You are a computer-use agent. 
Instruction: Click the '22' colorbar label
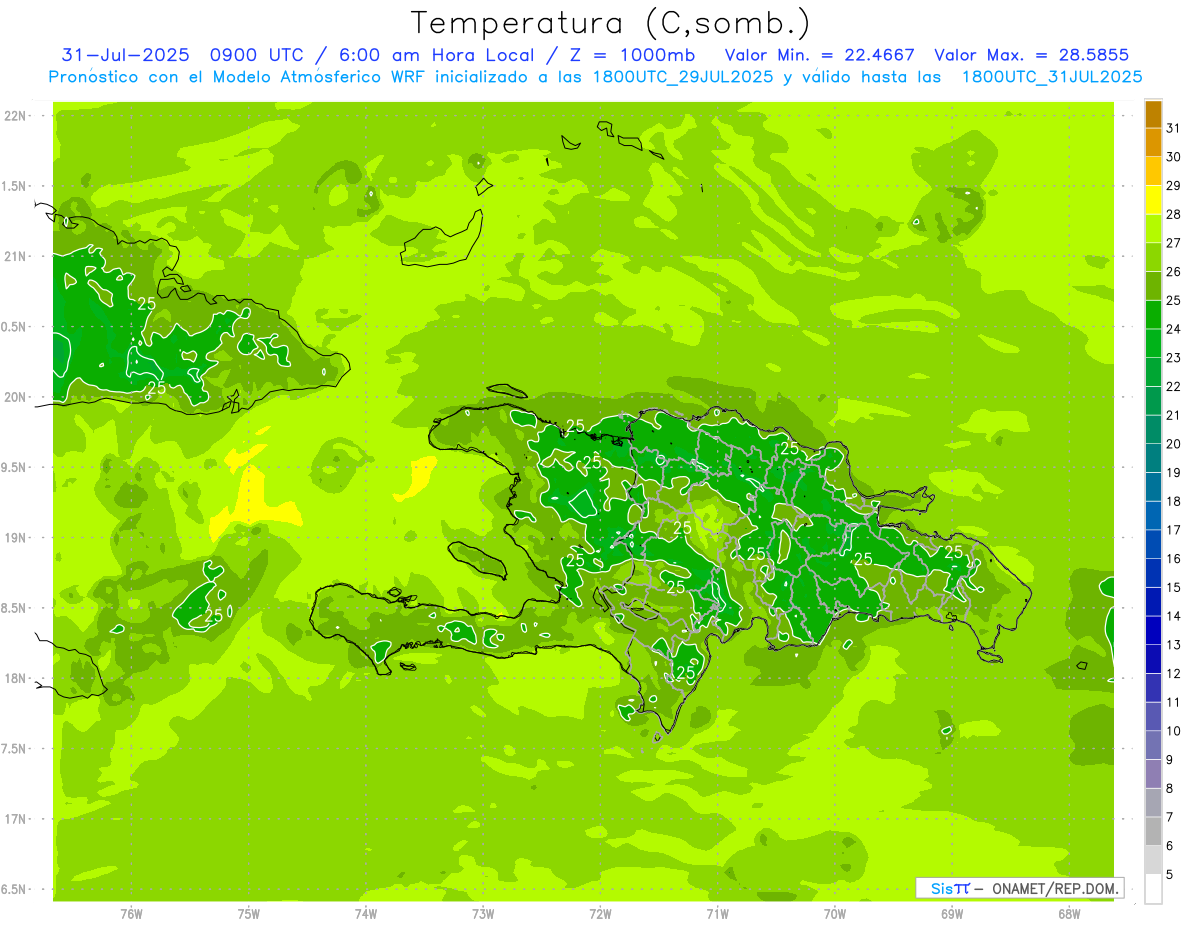pos(1174,387)
